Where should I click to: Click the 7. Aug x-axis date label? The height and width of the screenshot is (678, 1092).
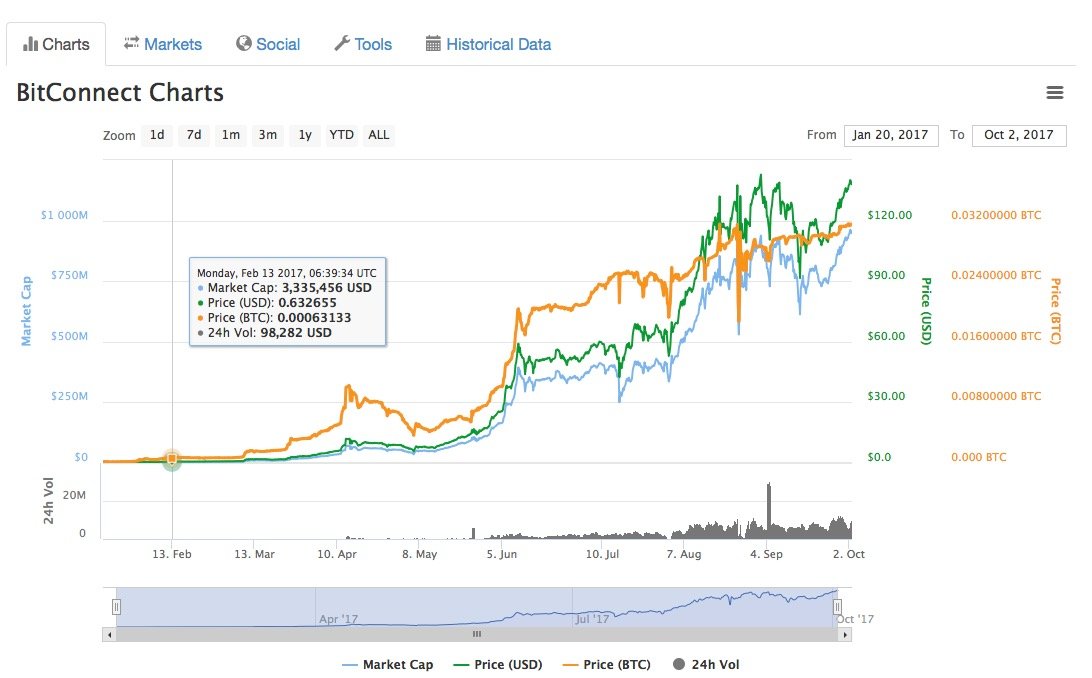coord(683,554)
